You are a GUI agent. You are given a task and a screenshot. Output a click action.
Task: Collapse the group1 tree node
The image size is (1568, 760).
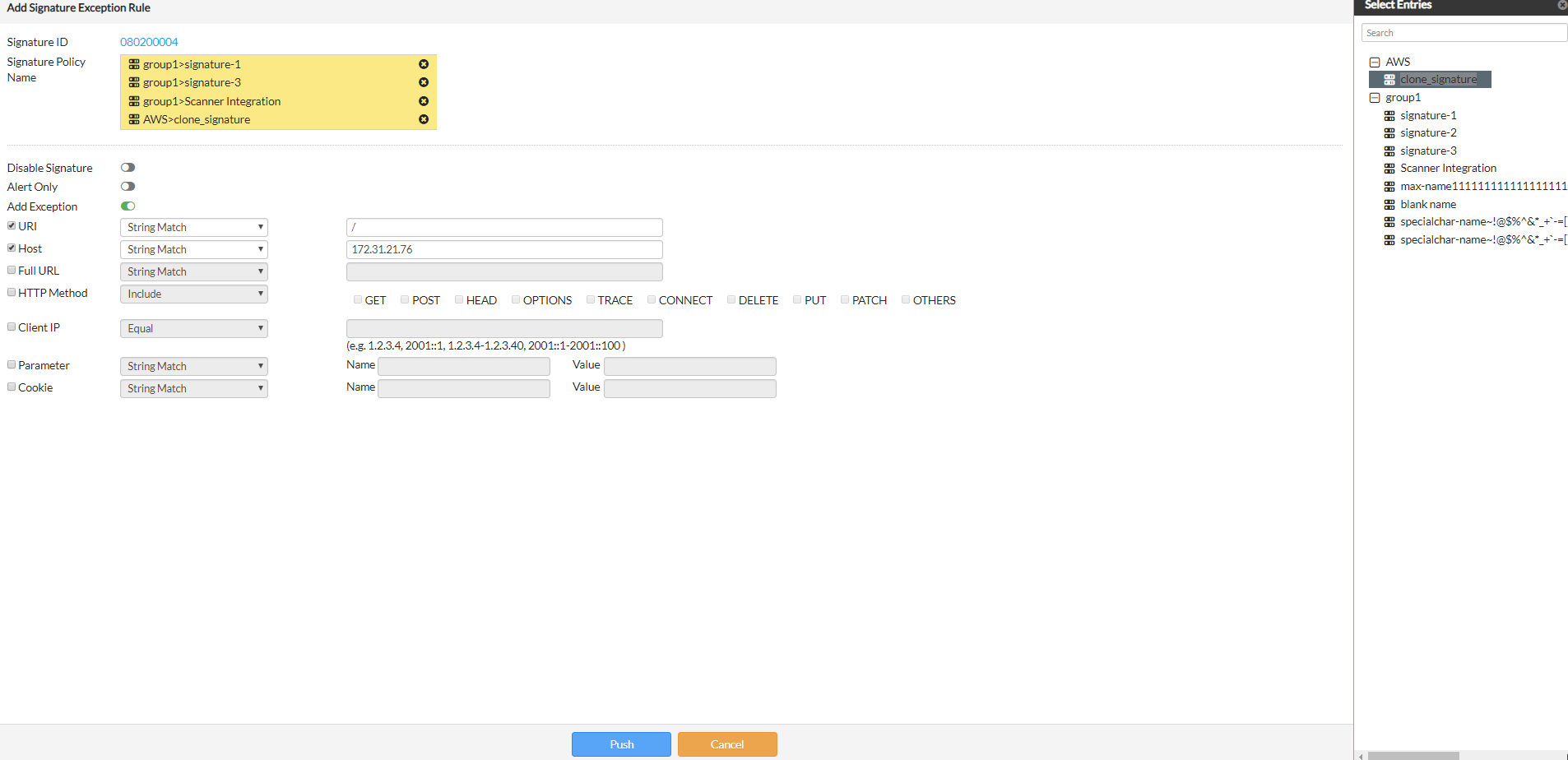coord(1375,97)
